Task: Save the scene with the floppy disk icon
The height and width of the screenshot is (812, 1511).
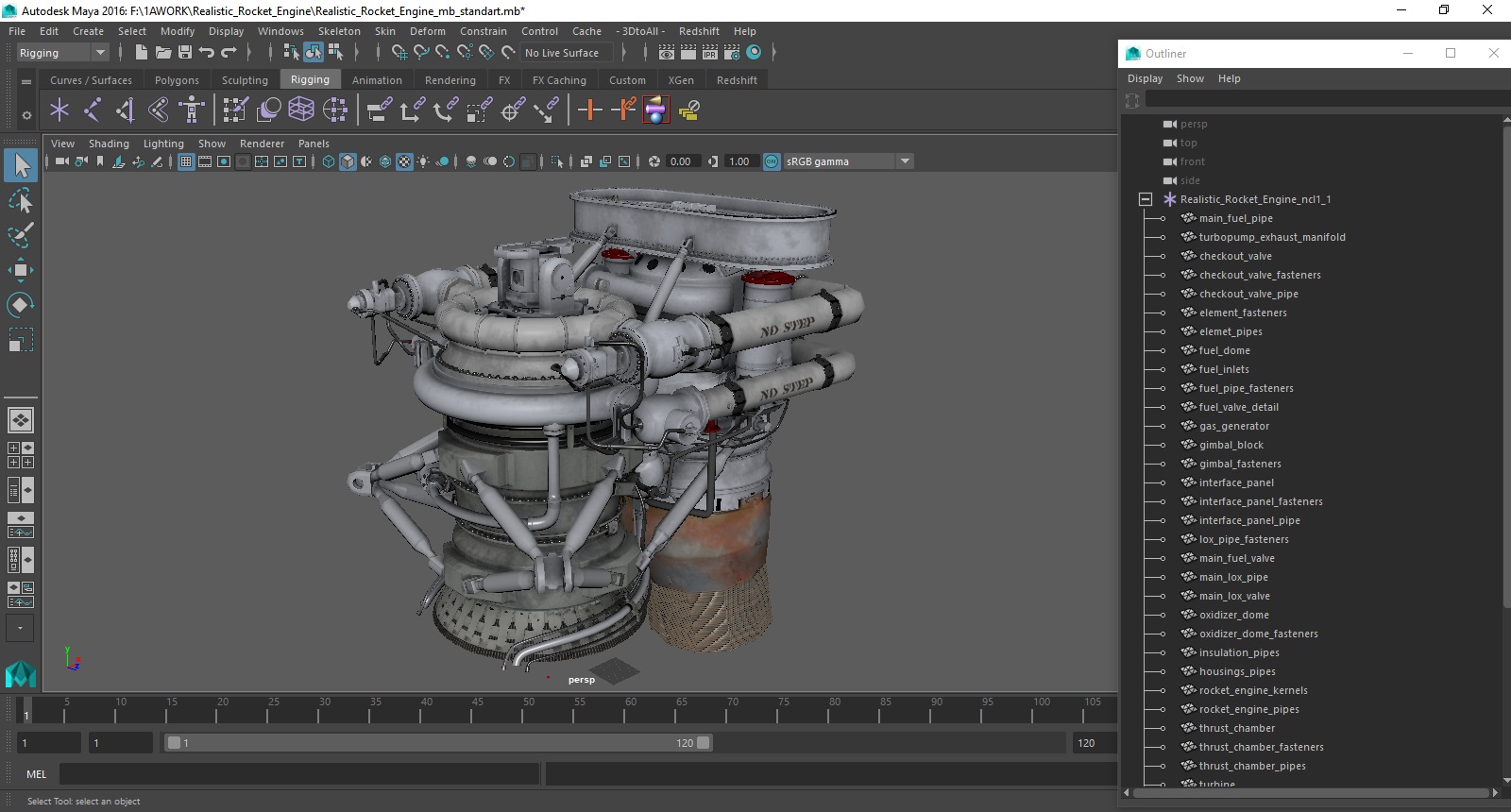Action: (185, 53)
